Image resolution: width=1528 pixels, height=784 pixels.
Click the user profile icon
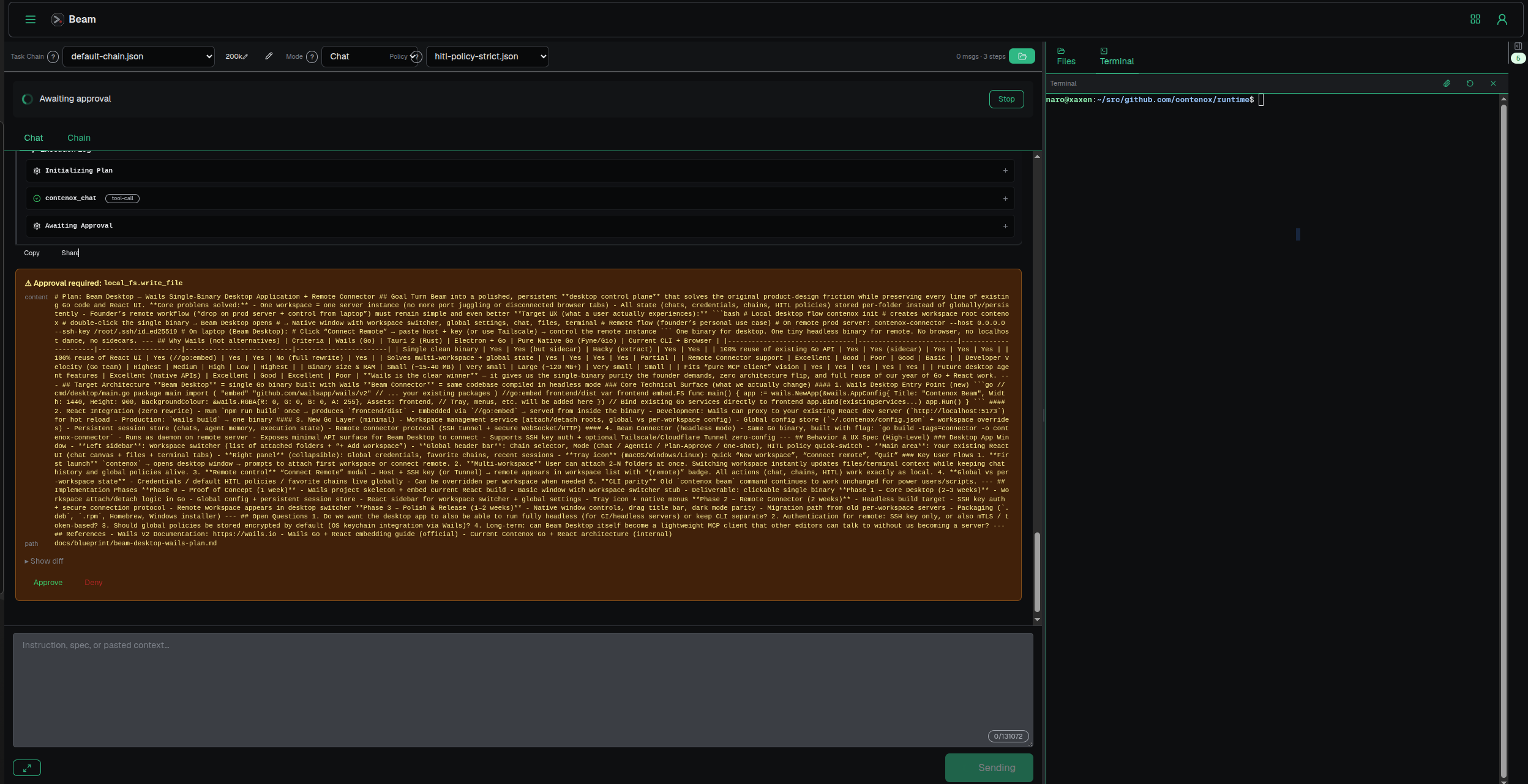click(1502, 20)
